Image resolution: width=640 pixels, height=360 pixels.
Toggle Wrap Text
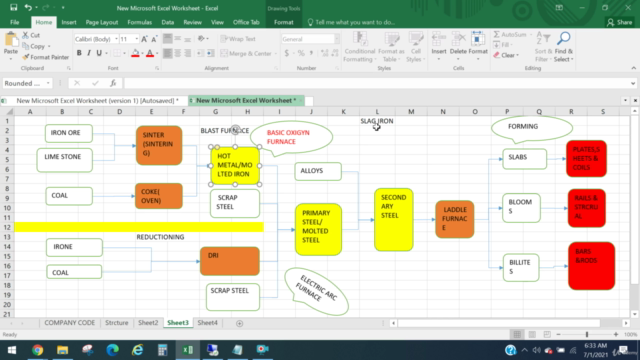238,39
